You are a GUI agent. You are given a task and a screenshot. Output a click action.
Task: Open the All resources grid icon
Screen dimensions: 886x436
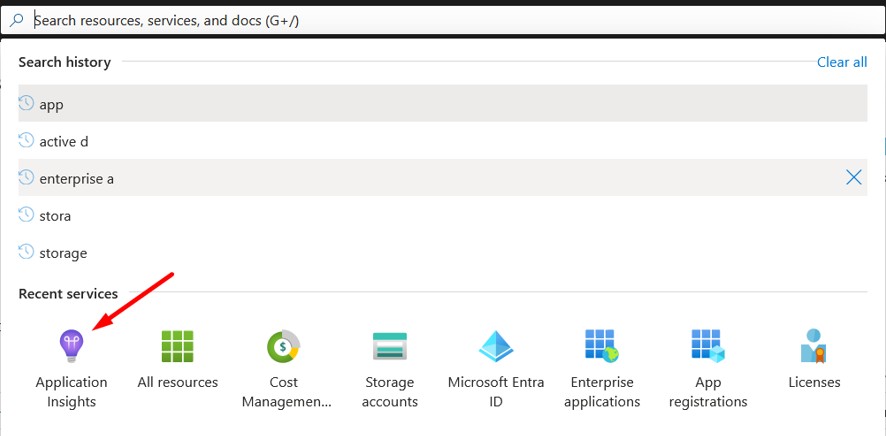click(177, 346)
